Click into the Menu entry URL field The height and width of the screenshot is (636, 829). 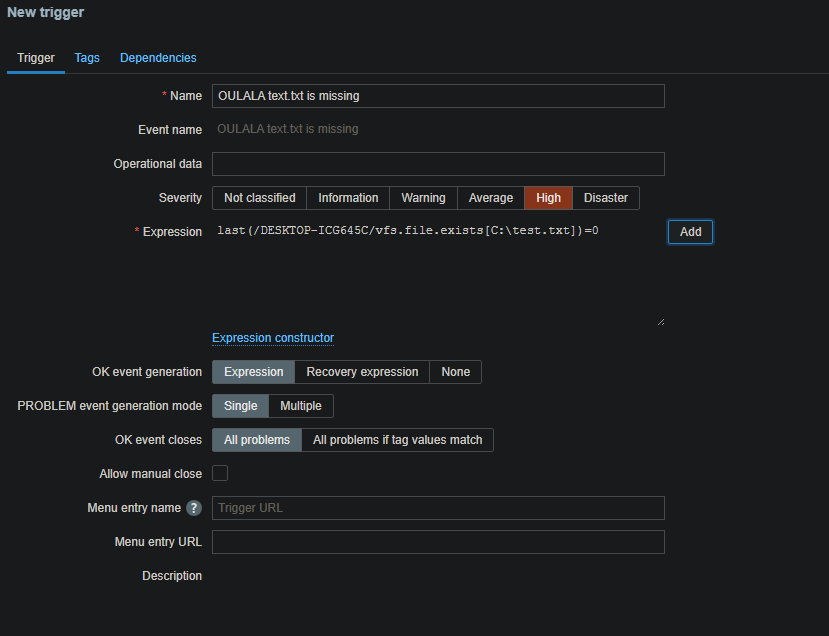(438, 542)
